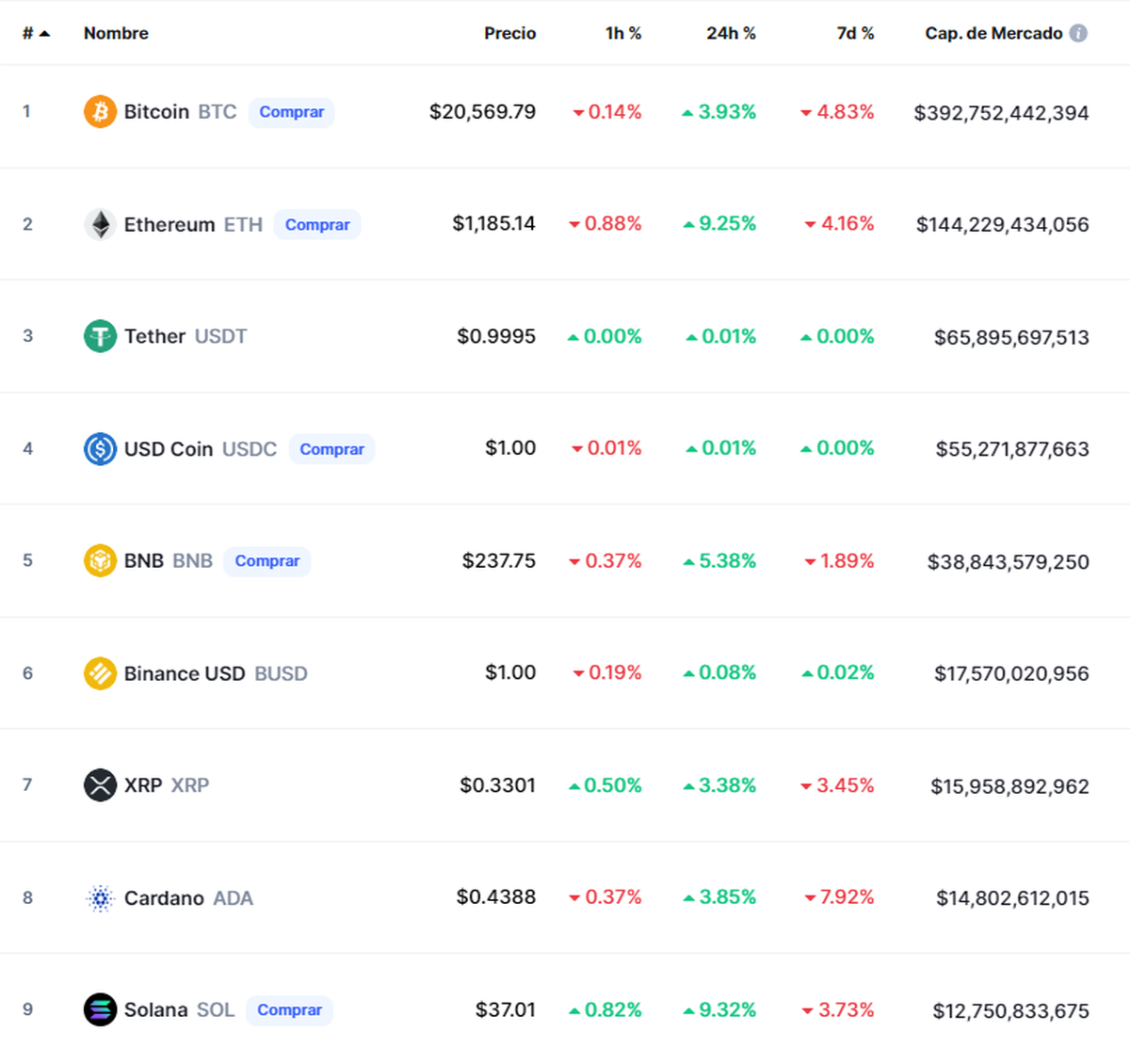The image size is (1130, 1064).
Task: Click the XRP logo icon
Action: tap(99, 784)
